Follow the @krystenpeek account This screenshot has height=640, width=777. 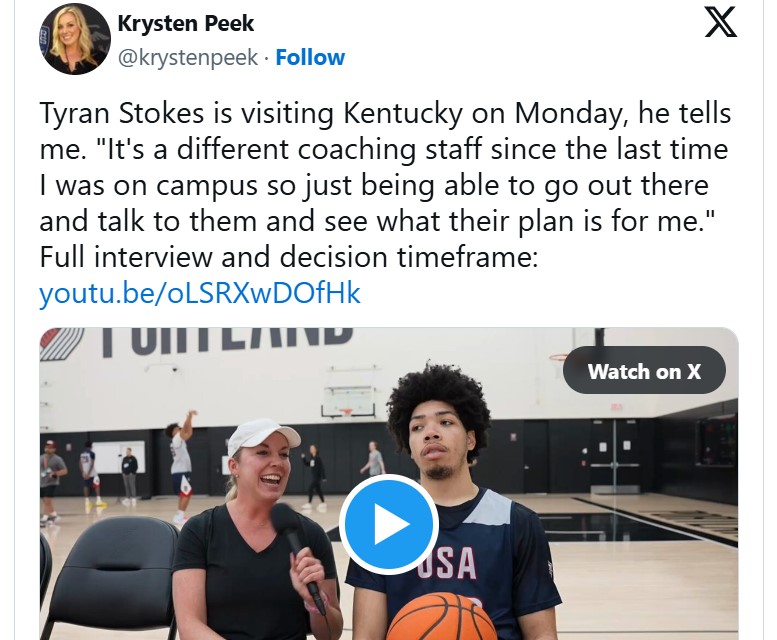click(x=310, y=57)
